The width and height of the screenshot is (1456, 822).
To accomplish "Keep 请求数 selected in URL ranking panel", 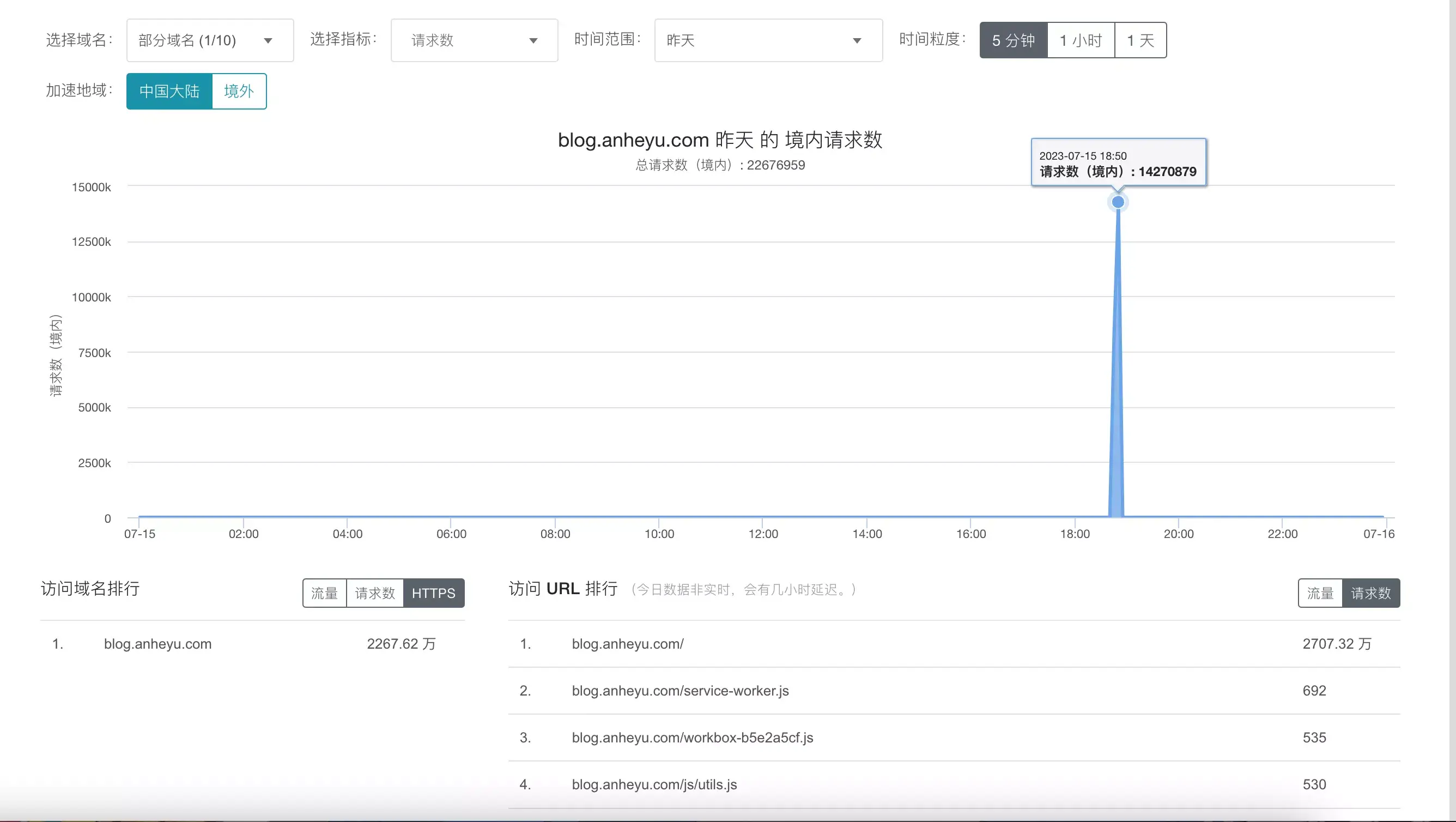I will coord(1370,593).
